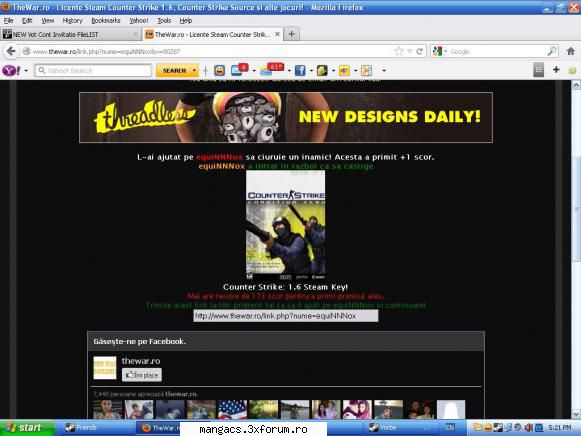Click the page scrollbar down arrow
Viewport: 581px width, 436px height.
click(x=576, y=414)
